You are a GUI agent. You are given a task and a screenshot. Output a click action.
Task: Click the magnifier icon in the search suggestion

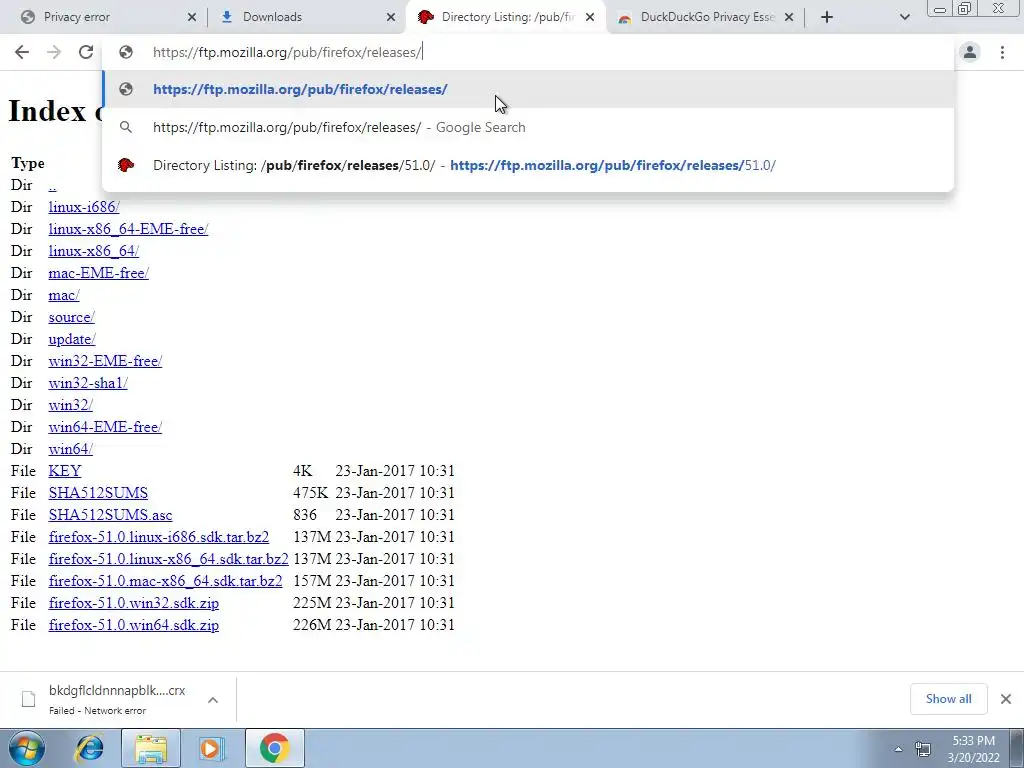tap(126, 127)
